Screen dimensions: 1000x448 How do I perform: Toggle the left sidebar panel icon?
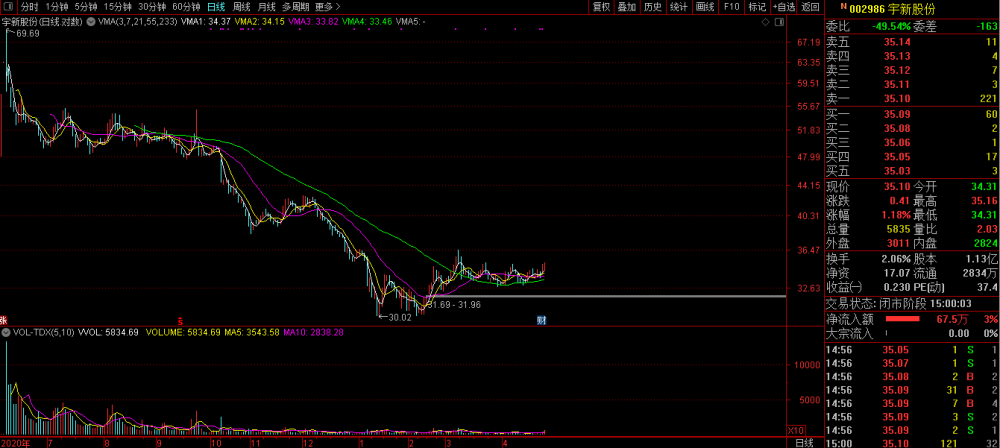7,7
